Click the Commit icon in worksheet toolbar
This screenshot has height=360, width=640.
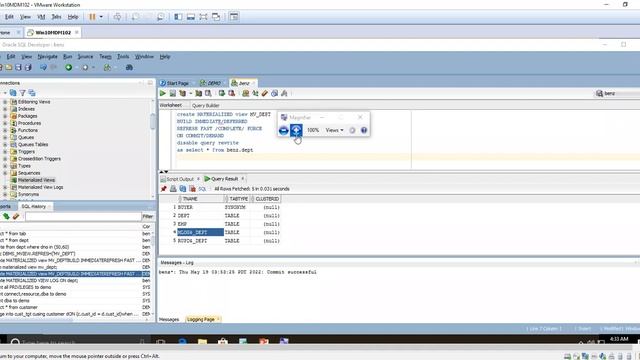[222, 93]
